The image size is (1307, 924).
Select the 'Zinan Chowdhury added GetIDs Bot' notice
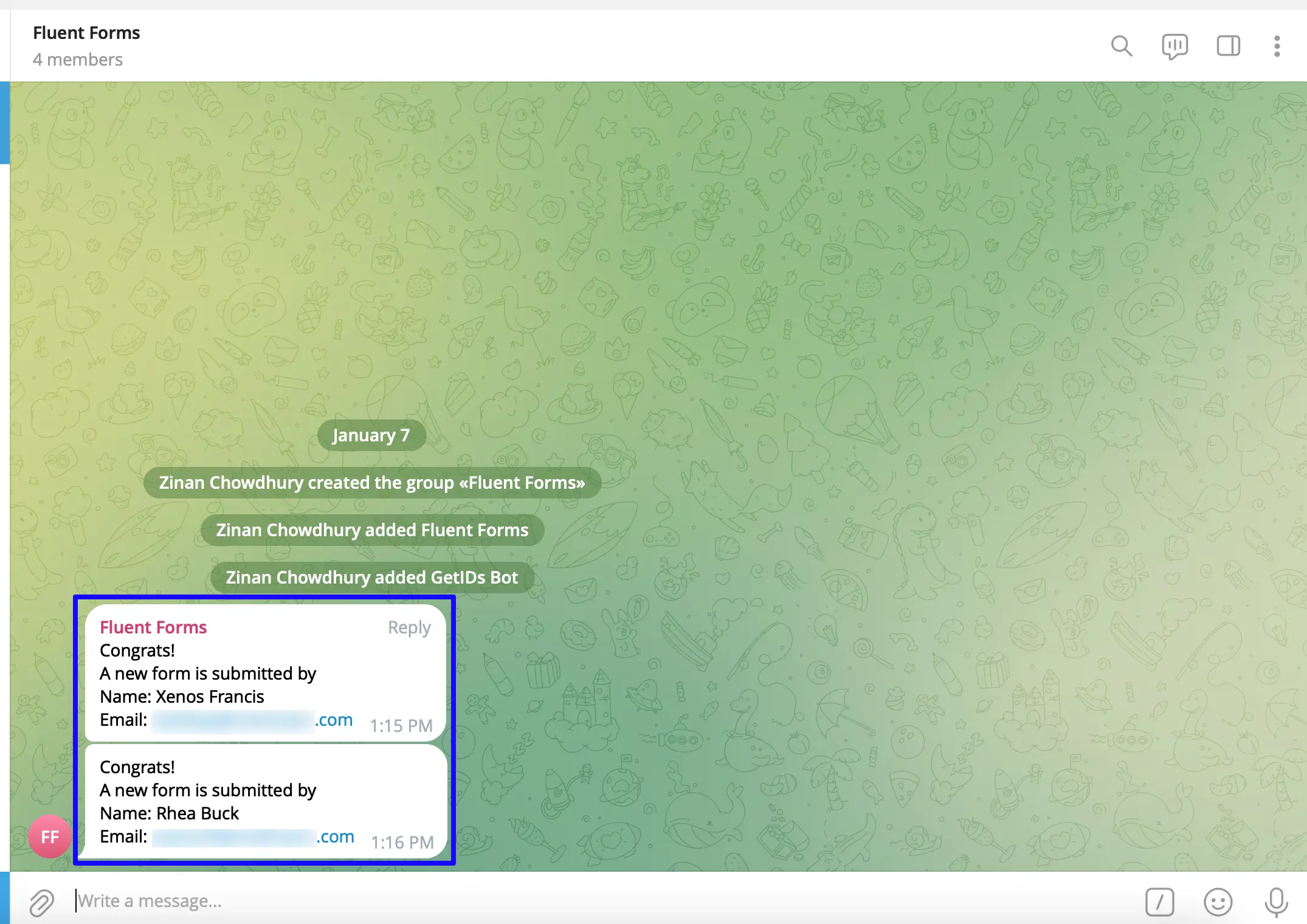coord(371,577)
